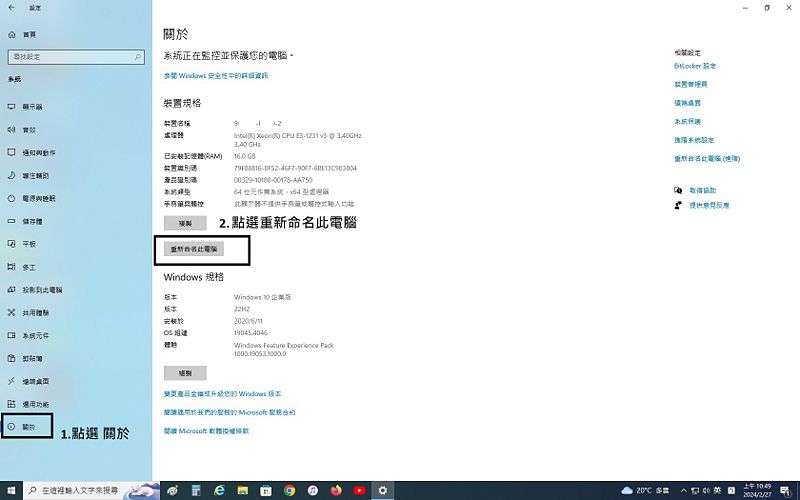Open the Home (首頁) page in Settings
800x500 pixels.
click(22, 35)
